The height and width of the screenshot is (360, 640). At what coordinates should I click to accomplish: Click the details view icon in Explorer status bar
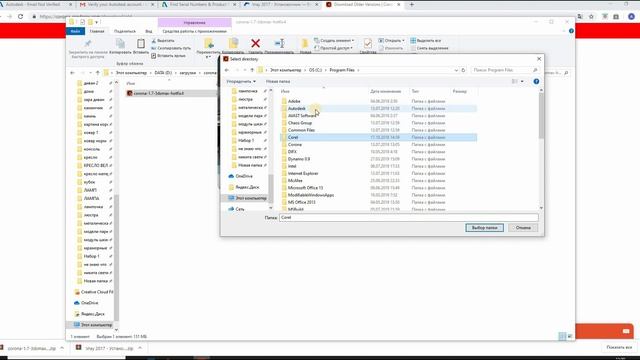[x=562, y=336]
